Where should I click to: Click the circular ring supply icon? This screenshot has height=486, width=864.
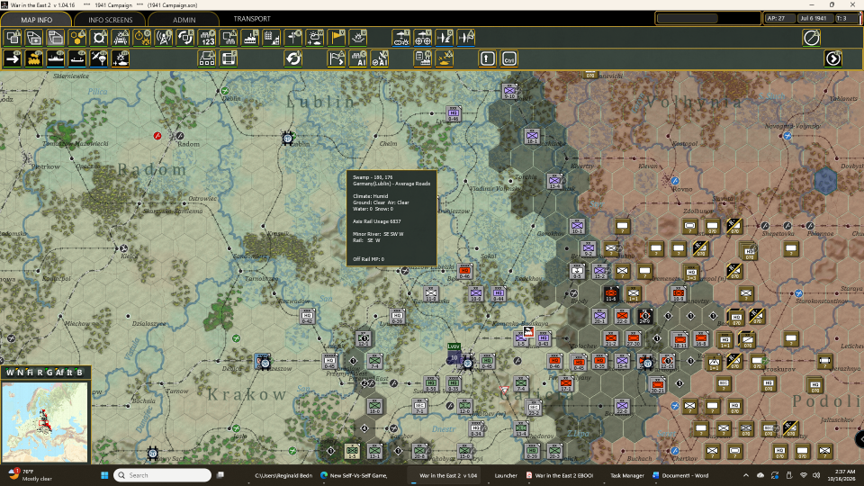pyautogui.click(x=99, y=37)
